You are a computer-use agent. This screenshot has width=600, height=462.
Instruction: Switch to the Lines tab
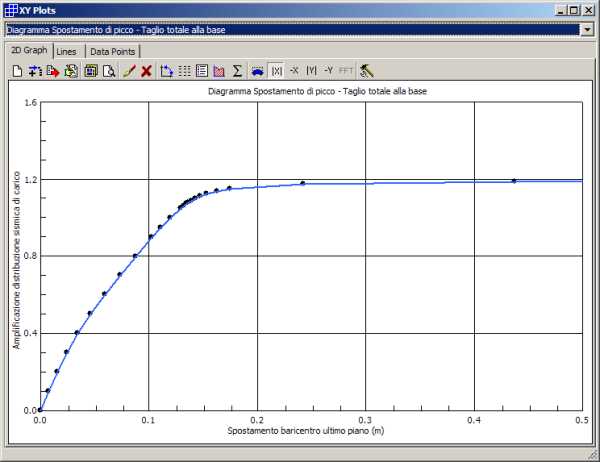click(x=67, y=51)
